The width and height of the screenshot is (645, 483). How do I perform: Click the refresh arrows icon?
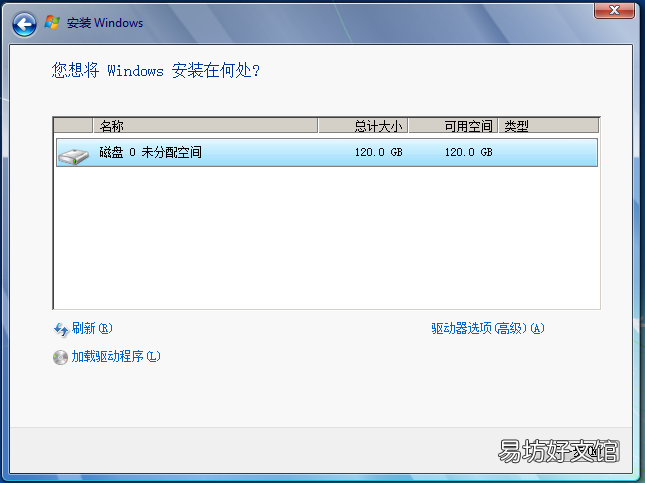[x=61, y=330]
